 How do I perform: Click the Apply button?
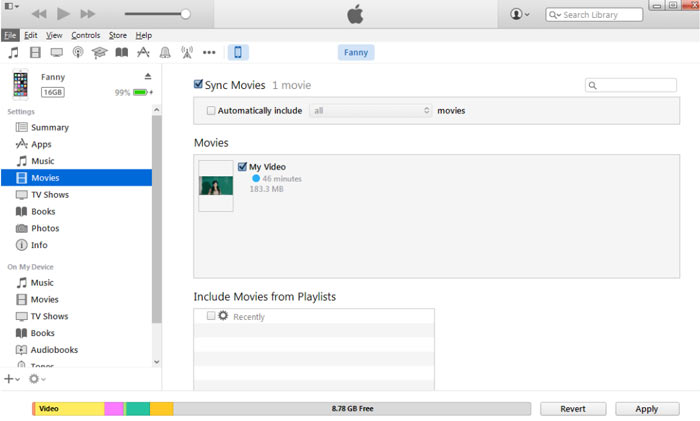tap(647, 409)
